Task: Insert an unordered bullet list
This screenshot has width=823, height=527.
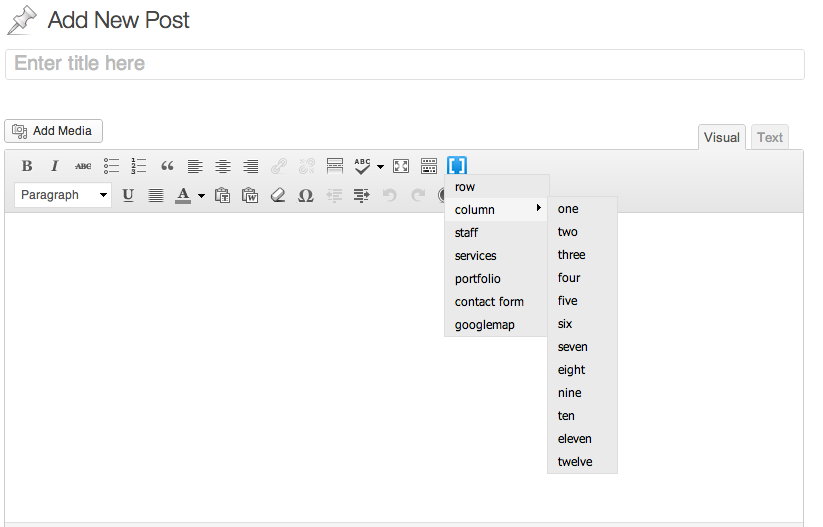Action: tap(111, 166)
